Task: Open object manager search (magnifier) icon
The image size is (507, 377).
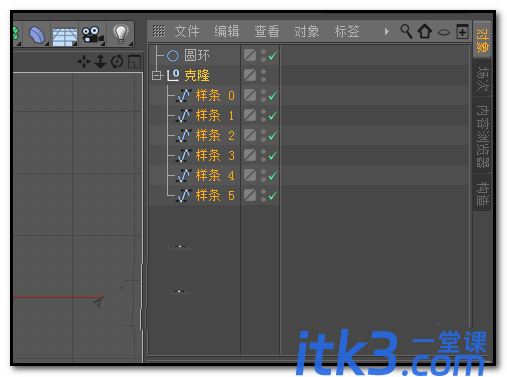Action: [x=406, y=32]
